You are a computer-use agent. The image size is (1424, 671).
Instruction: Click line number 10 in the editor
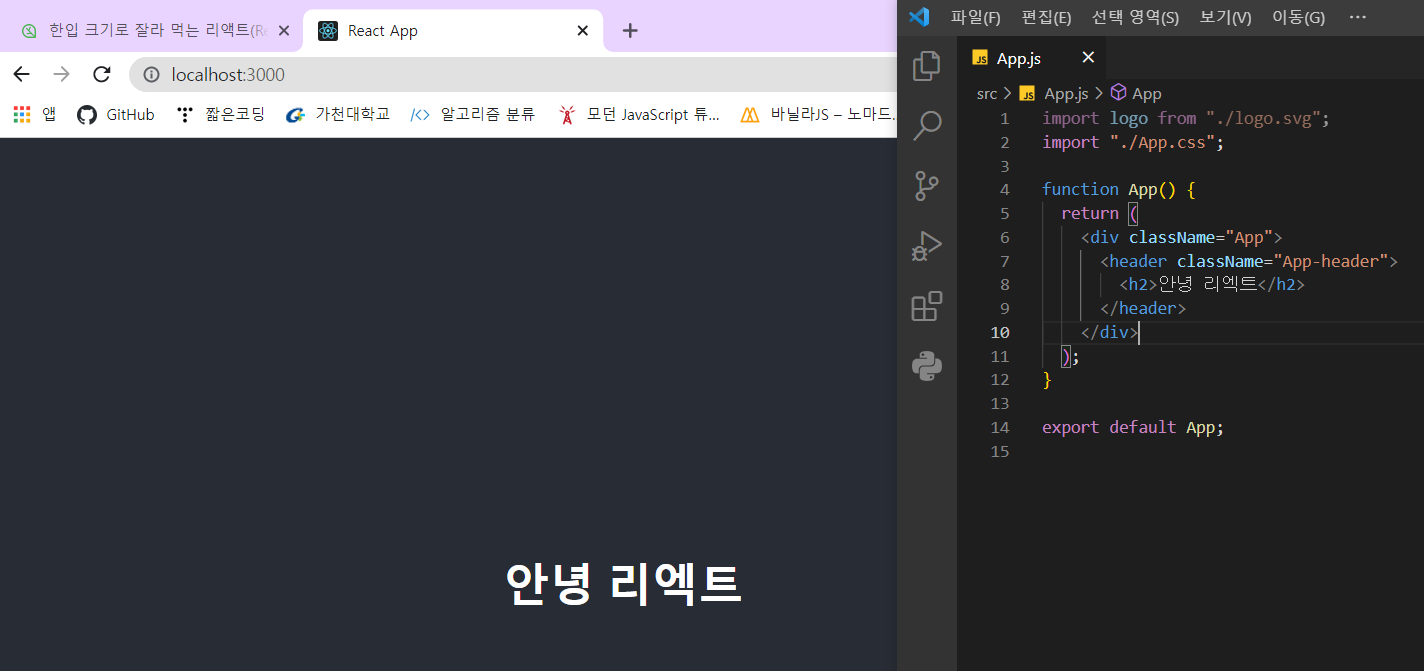click(x=1000, y=332)
